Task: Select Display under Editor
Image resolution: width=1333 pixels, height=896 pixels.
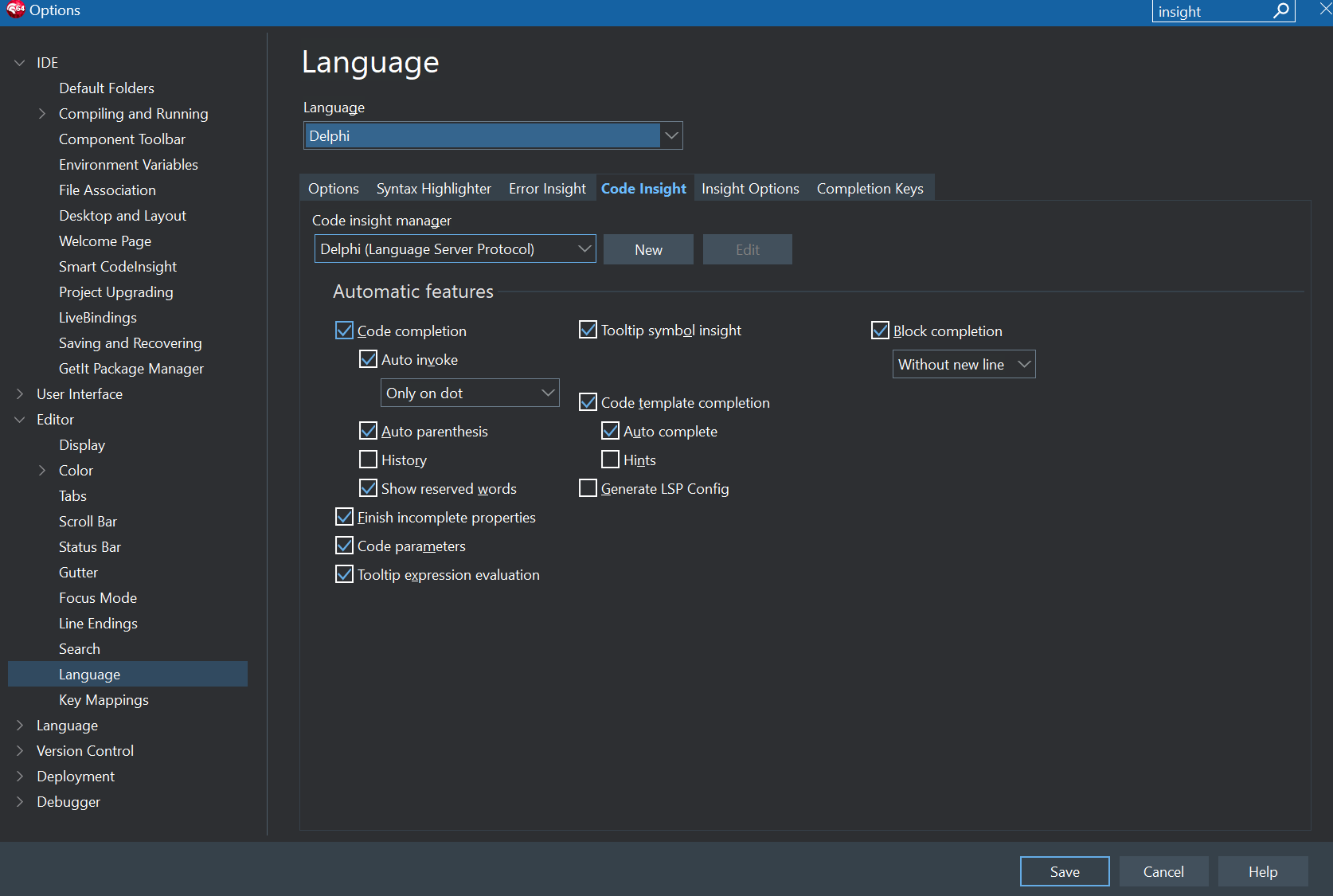Action: (82, 445)
